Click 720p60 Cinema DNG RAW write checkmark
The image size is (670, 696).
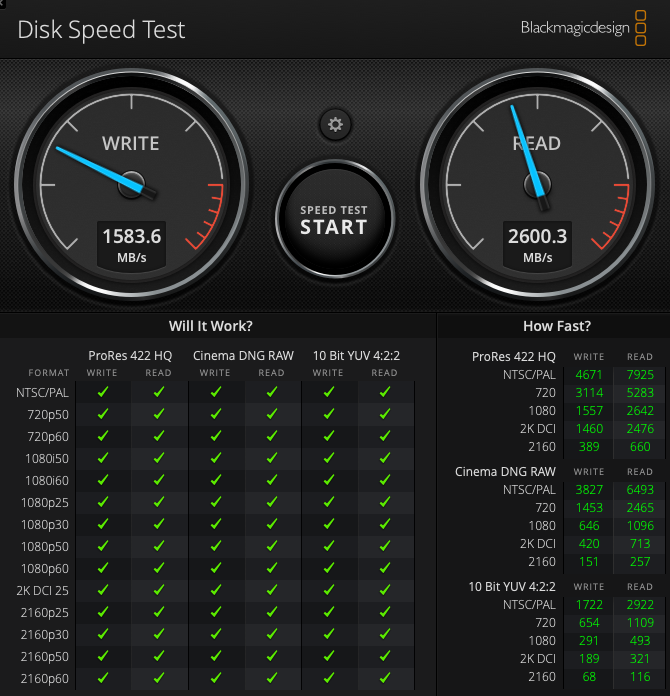[x=216, y=436]
